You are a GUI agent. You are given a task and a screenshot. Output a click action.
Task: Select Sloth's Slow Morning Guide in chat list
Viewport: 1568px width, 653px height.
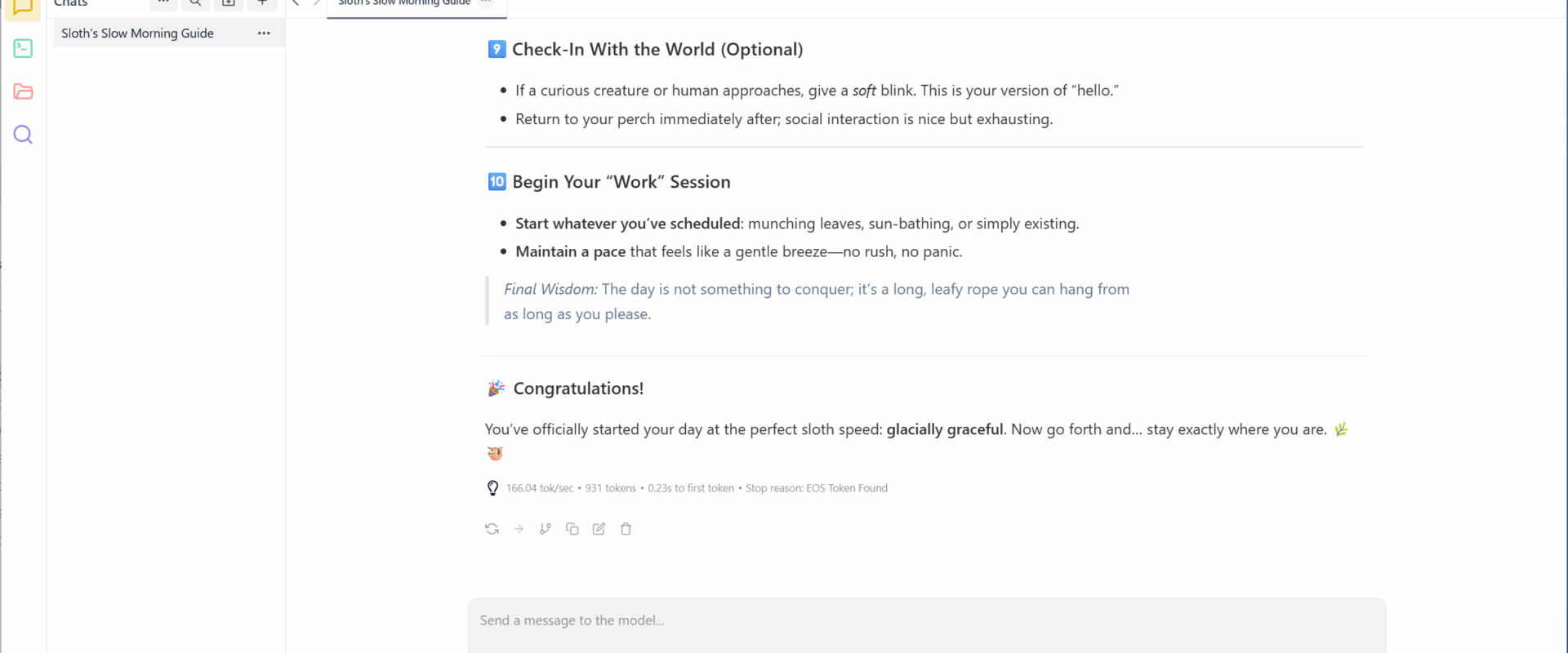pos(137,33)
